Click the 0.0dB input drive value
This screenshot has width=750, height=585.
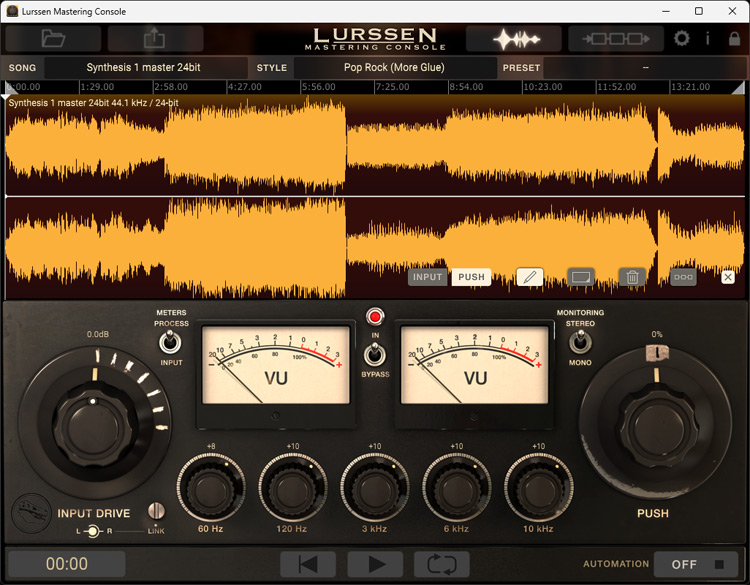pos(98,334)
